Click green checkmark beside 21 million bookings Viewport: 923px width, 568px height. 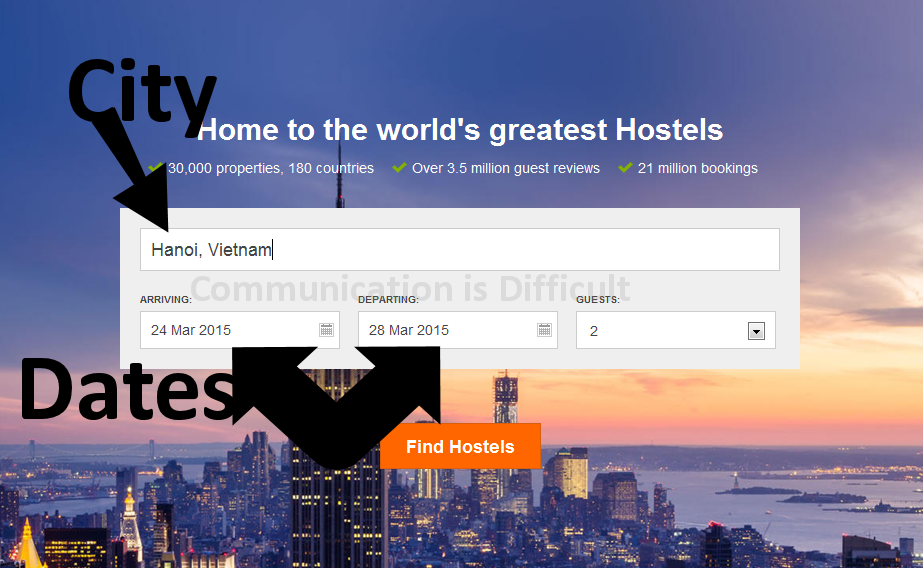coord(625,168)
